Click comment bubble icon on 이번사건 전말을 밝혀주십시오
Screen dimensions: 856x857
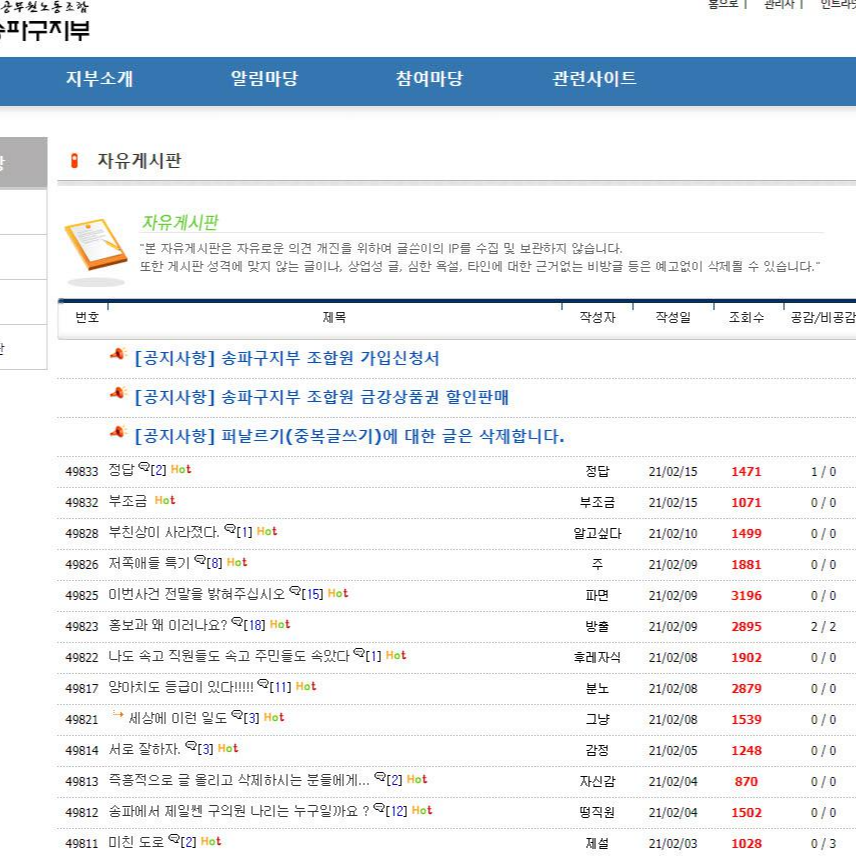pyautogui.click(x=295, y=591)
